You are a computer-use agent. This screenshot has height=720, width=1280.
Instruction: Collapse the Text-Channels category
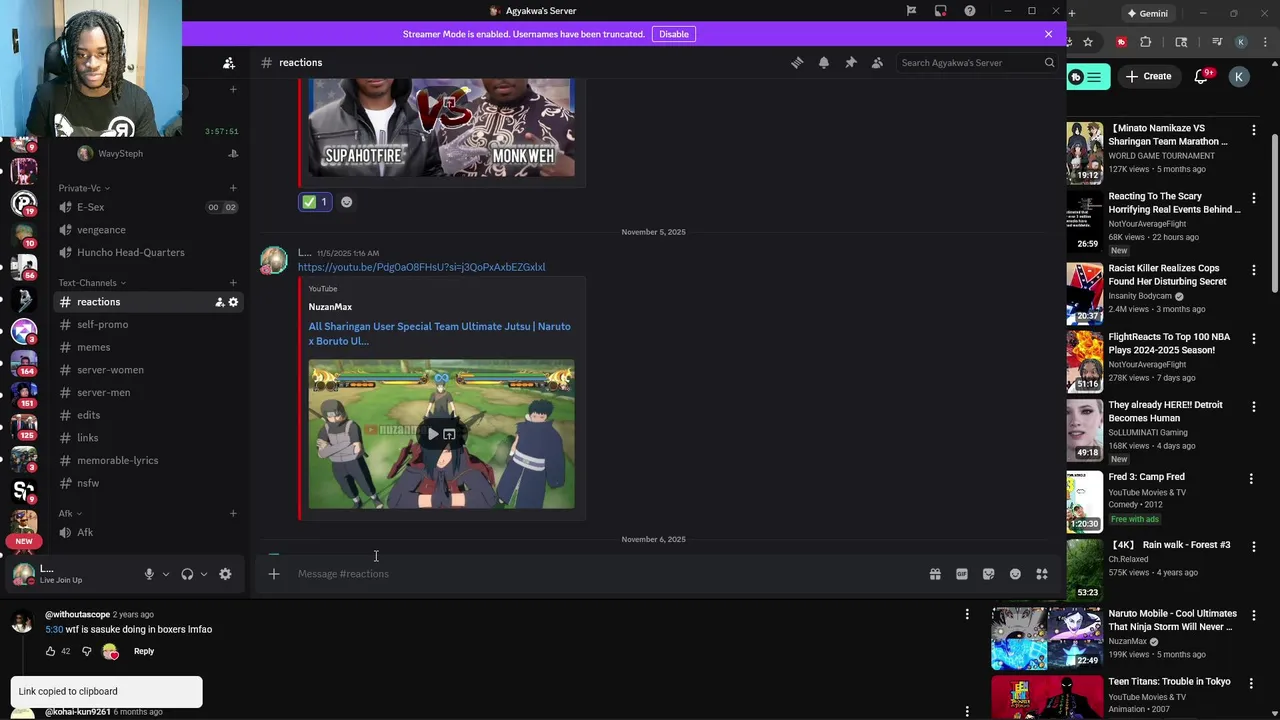[92, 283]
